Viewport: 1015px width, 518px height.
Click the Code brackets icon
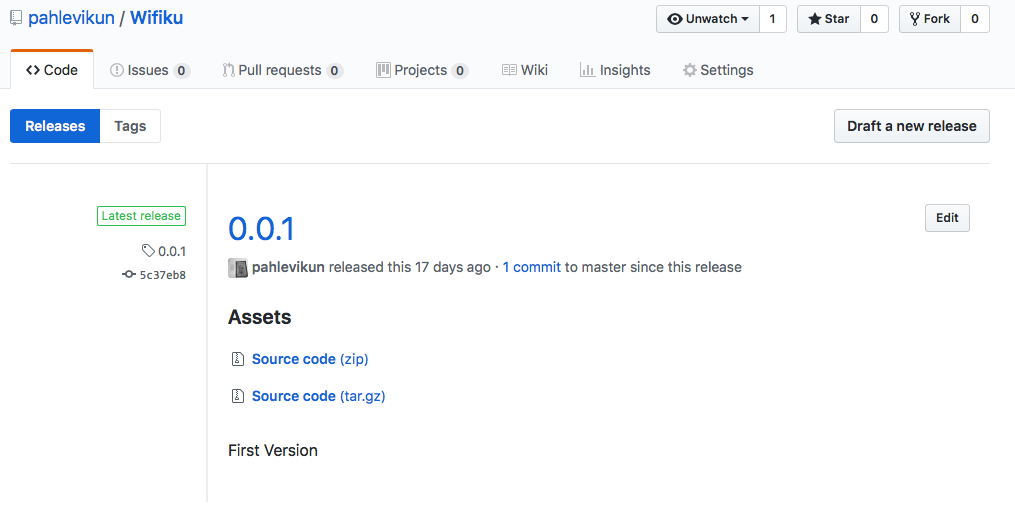click(33, 70)
